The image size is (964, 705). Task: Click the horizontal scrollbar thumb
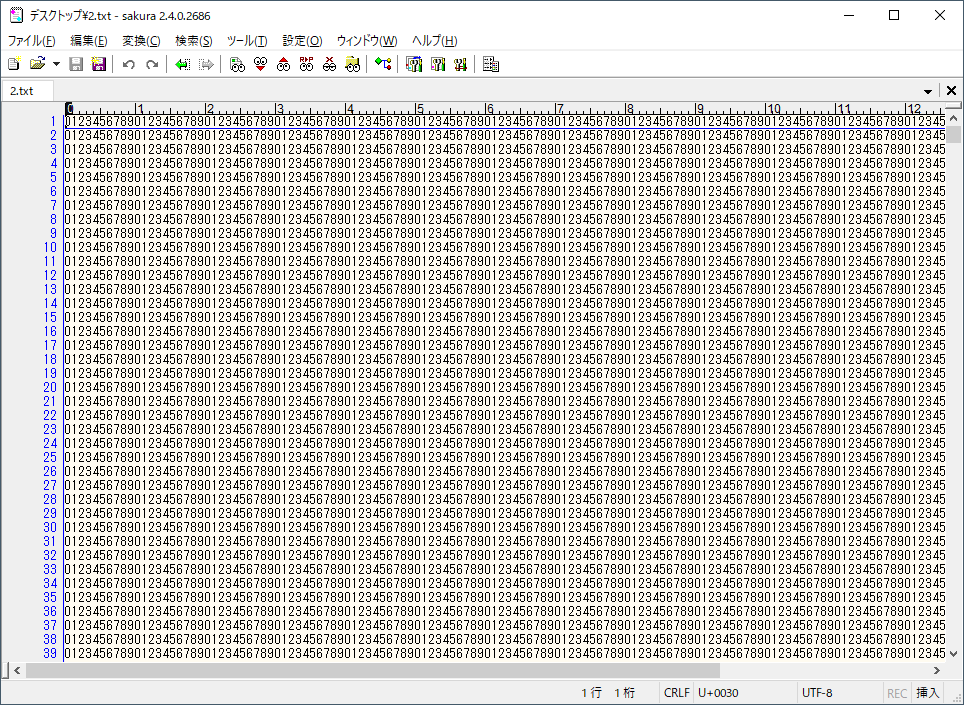[373, 670]
